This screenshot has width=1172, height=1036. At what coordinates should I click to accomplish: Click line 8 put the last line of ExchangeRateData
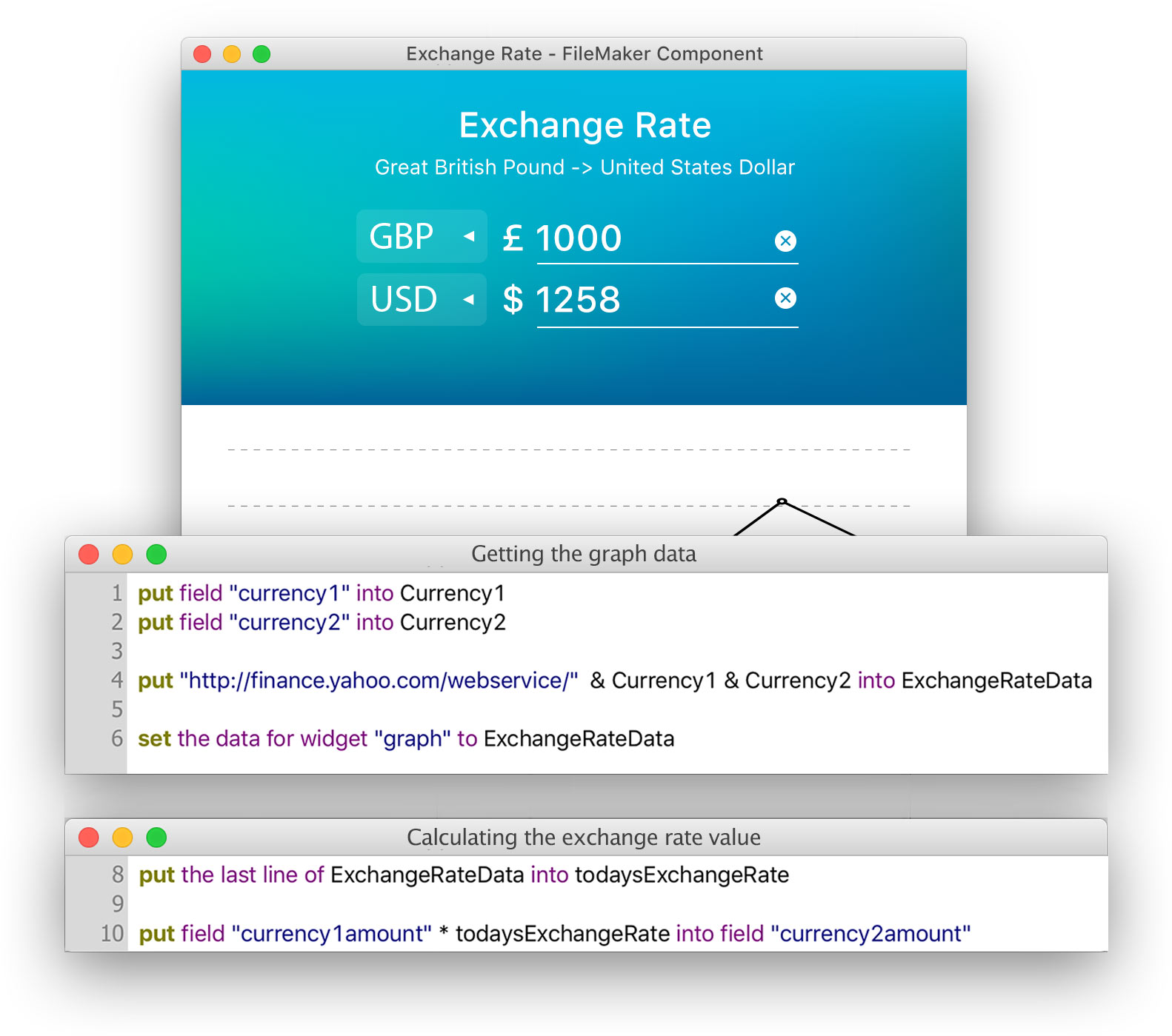coord(464,875)
